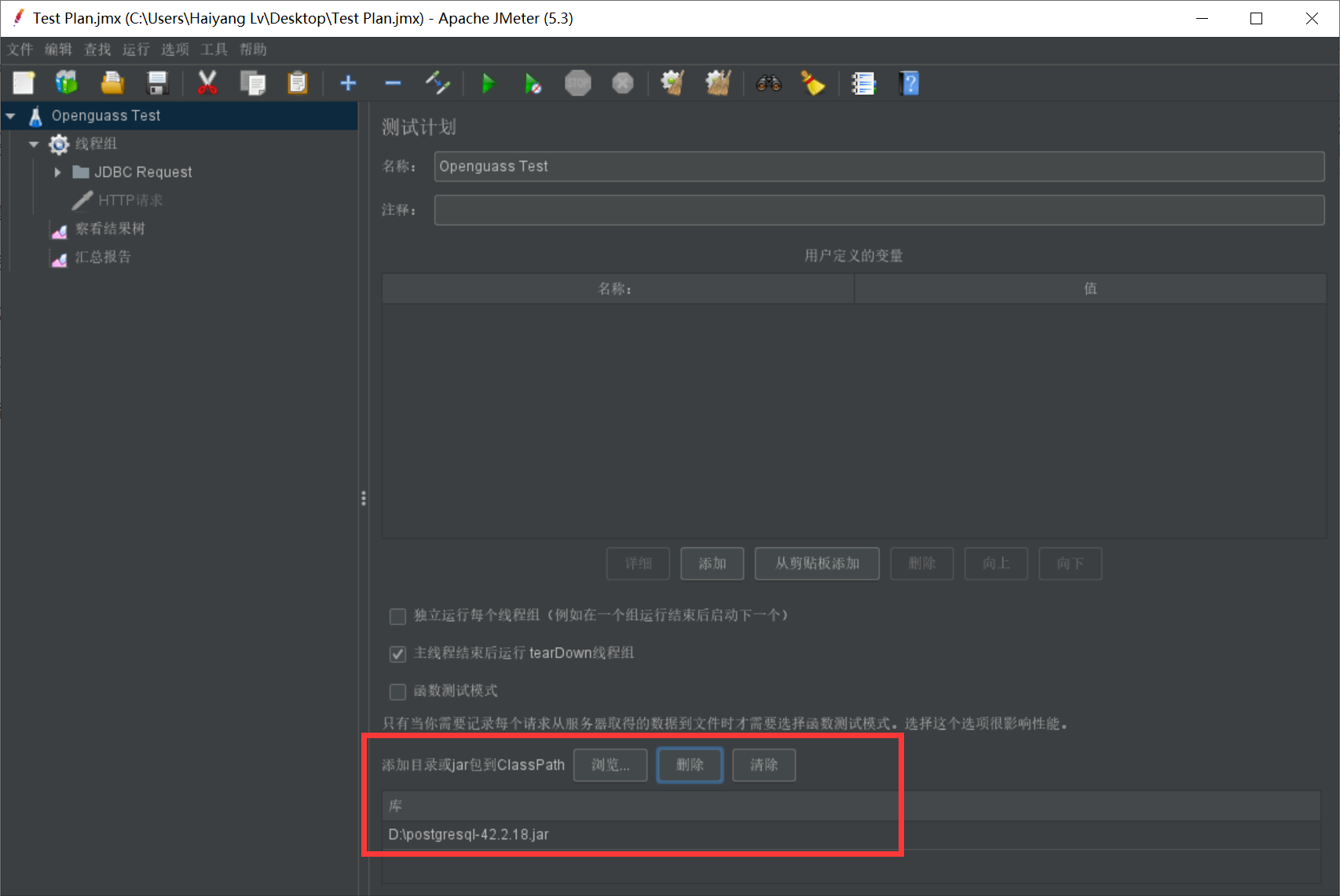Click 删除 button under variables table
This screenshot has width=1340, height=896.
pos(922,564)
